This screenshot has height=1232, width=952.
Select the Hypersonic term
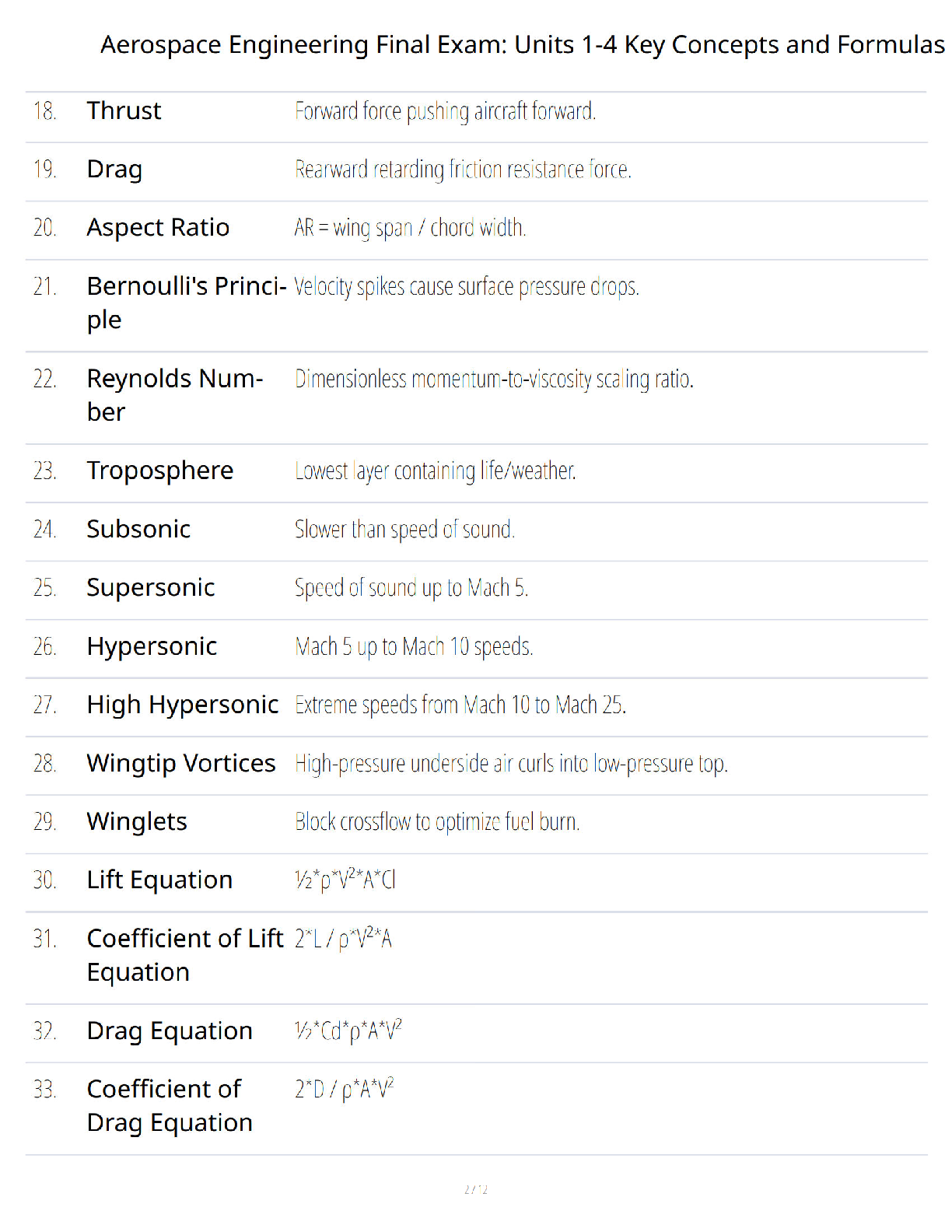(152, 647)
